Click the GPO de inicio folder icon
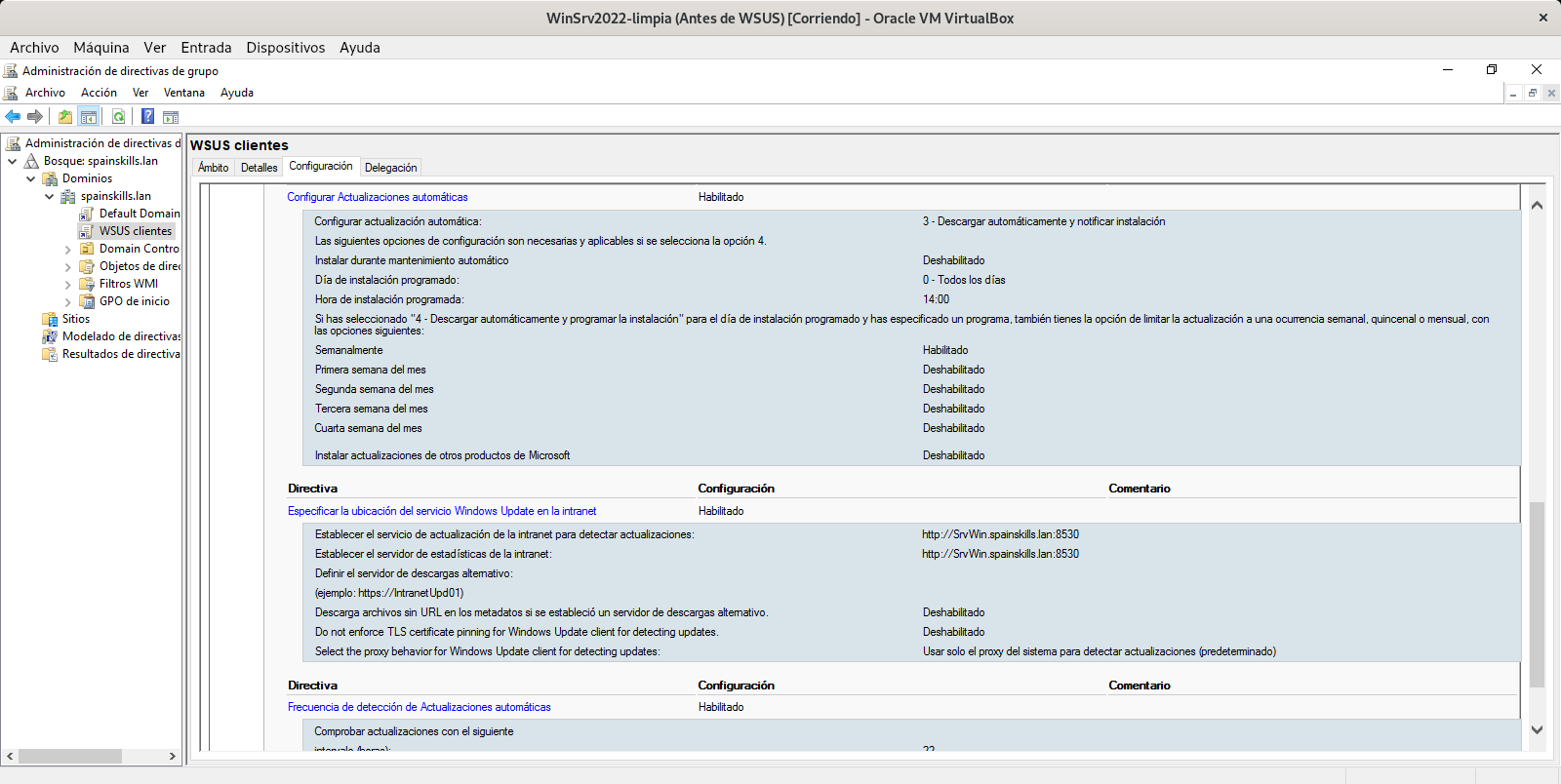 click(87, 301)
